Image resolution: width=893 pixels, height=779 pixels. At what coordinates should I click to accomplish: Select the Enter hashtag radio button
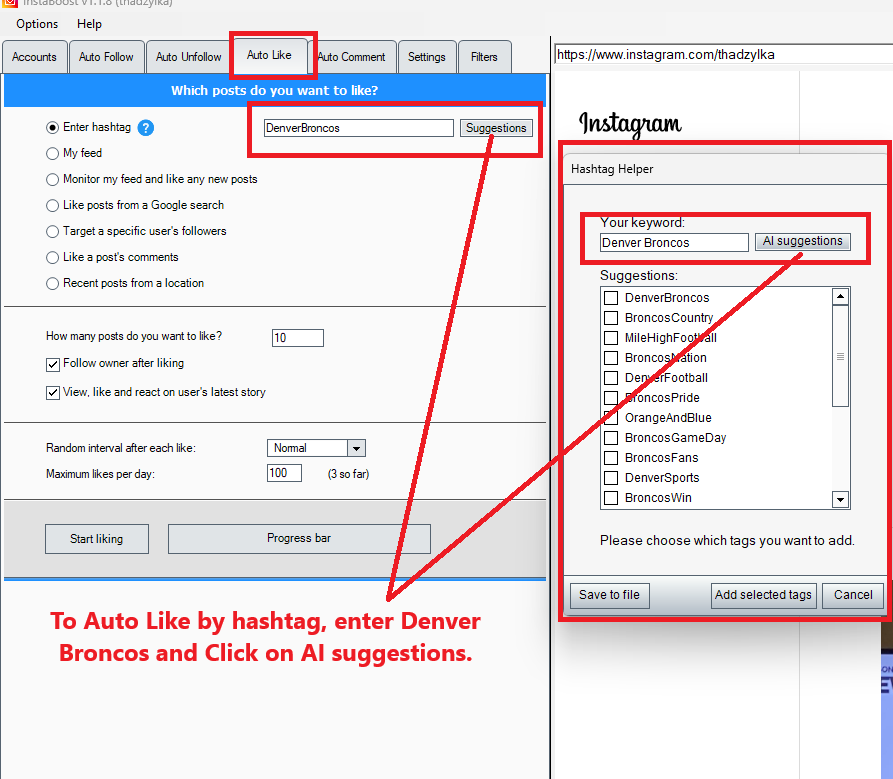(x=52, y=128)
